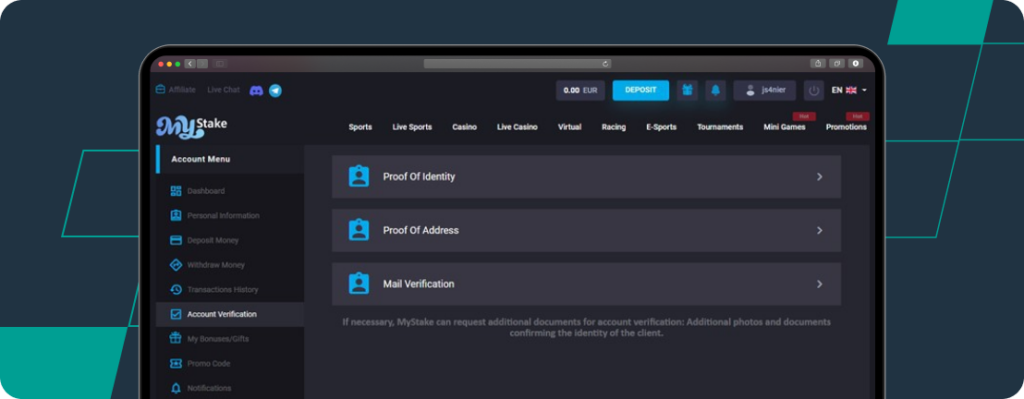Click the browser sidebar toggle icon
The image size is (1024, 399).
220,63
